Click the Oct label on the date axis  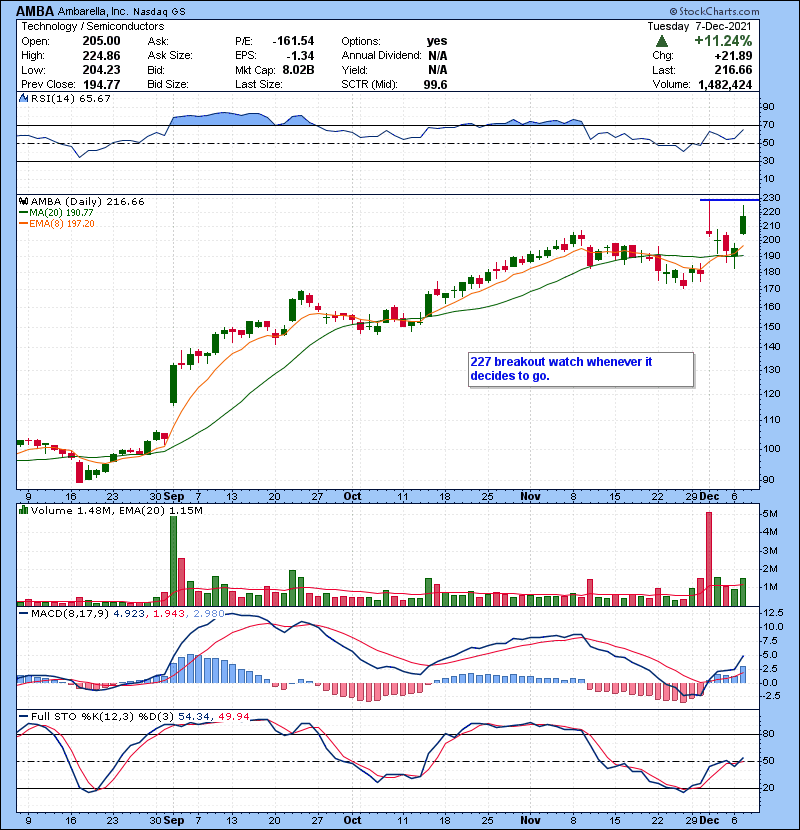pos(353,496)
